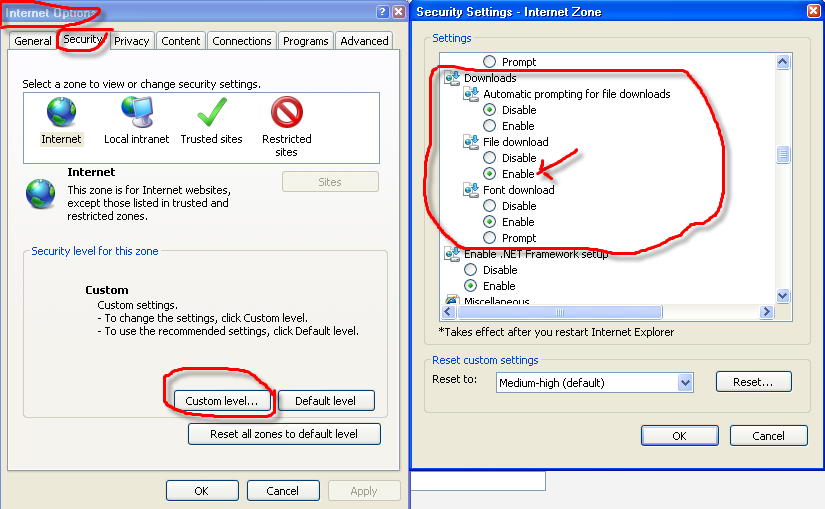Click OK in the Security Settings dialog
825x509 pixels.
[x=679, y=435]
